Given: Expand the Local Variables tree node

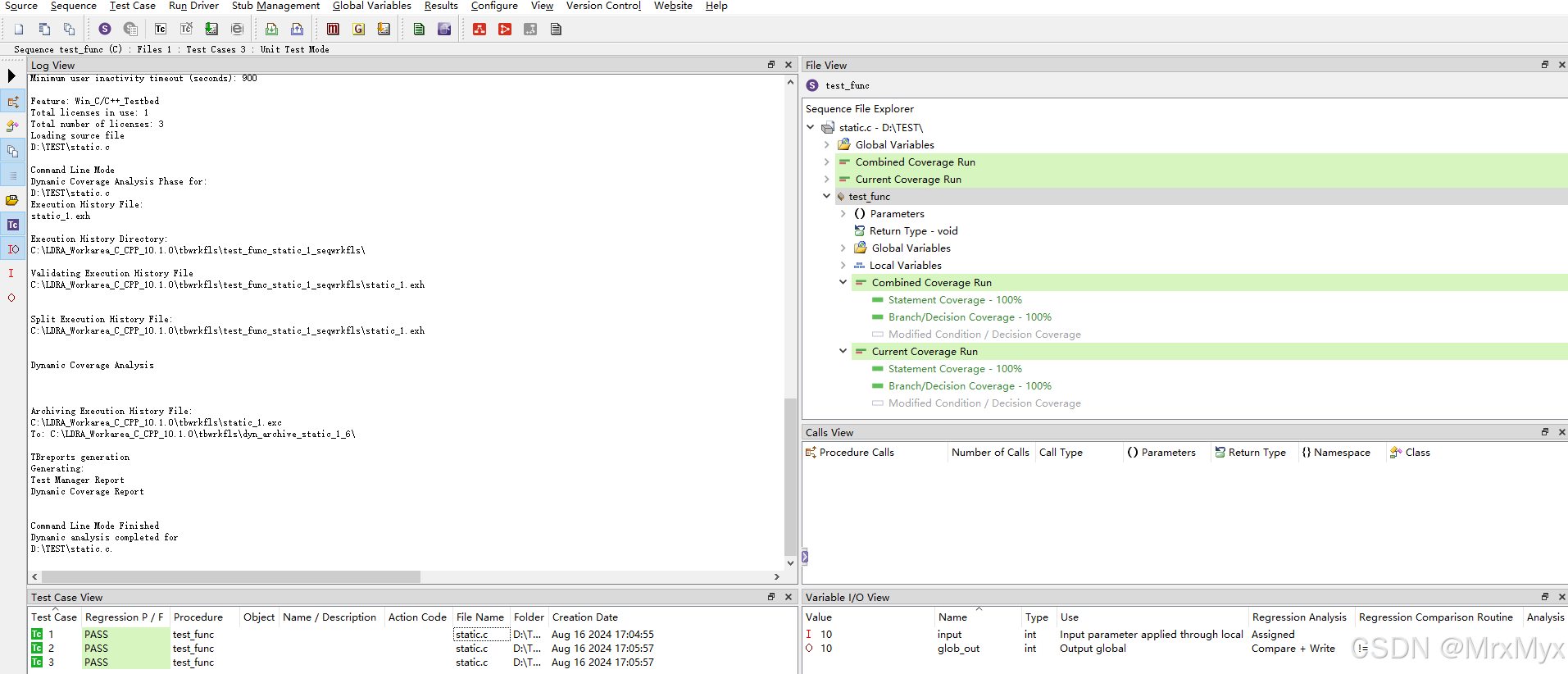Looking at the screenshot, I should click(x=843, y=266).
